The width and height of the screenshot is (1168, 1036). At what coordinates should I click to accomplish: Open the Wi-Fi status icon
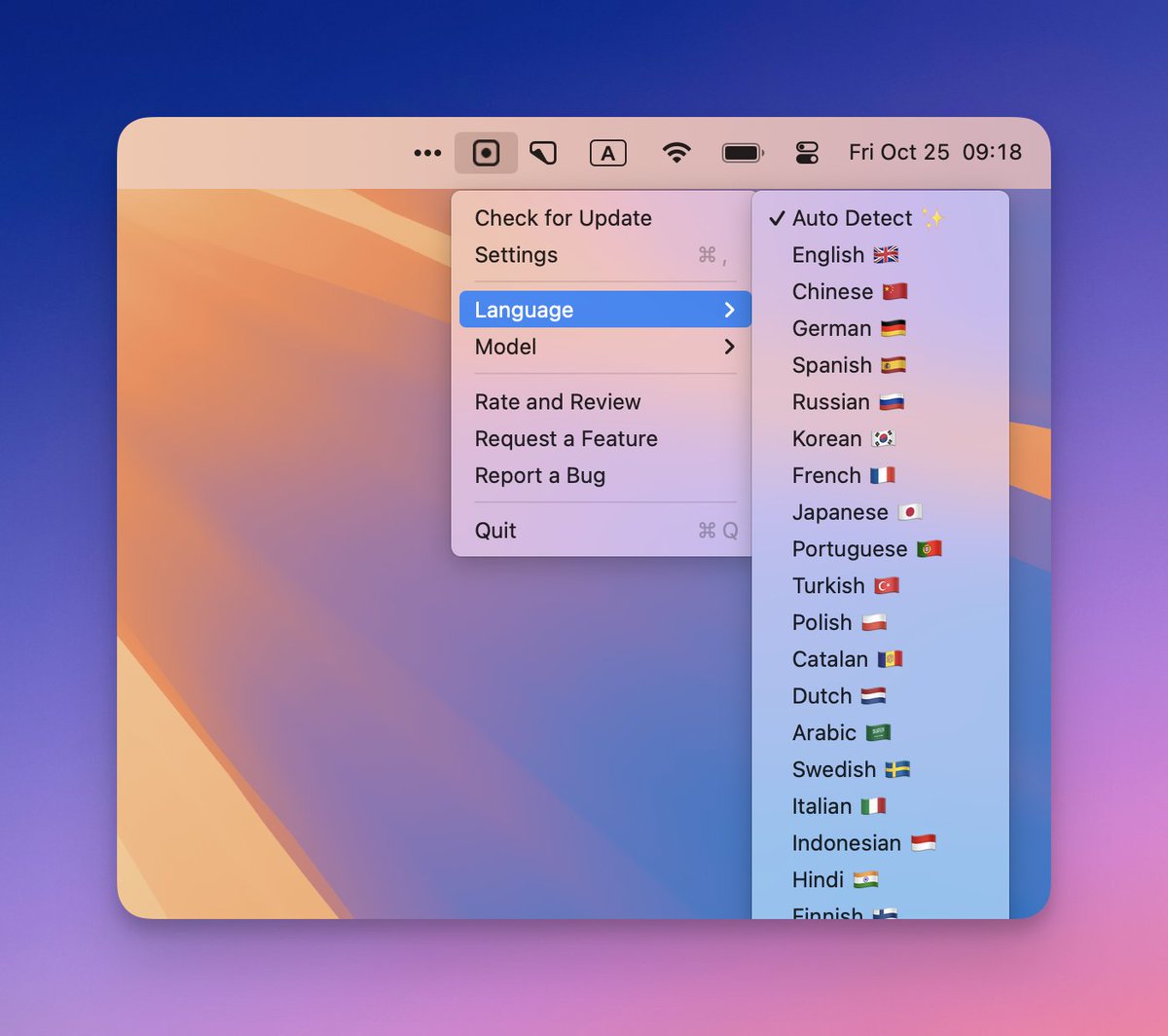675,153
